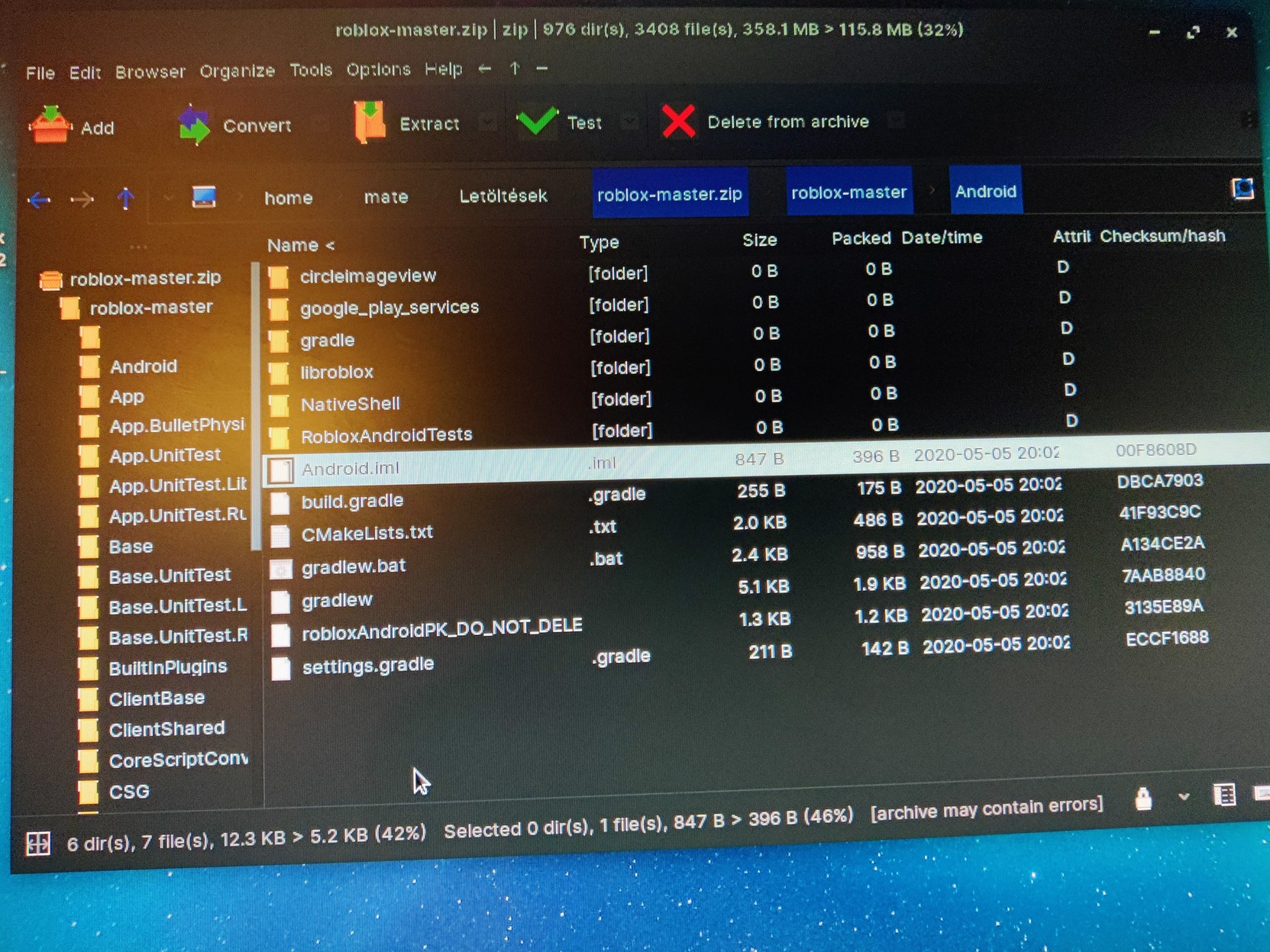Click the Convert toolbar icon

tap(194, 124)
